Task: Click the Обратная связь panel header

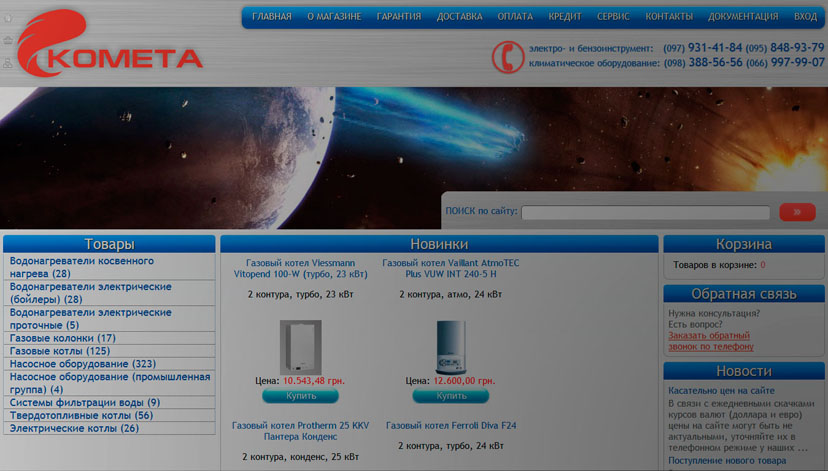Action: (x=744, y=294)
